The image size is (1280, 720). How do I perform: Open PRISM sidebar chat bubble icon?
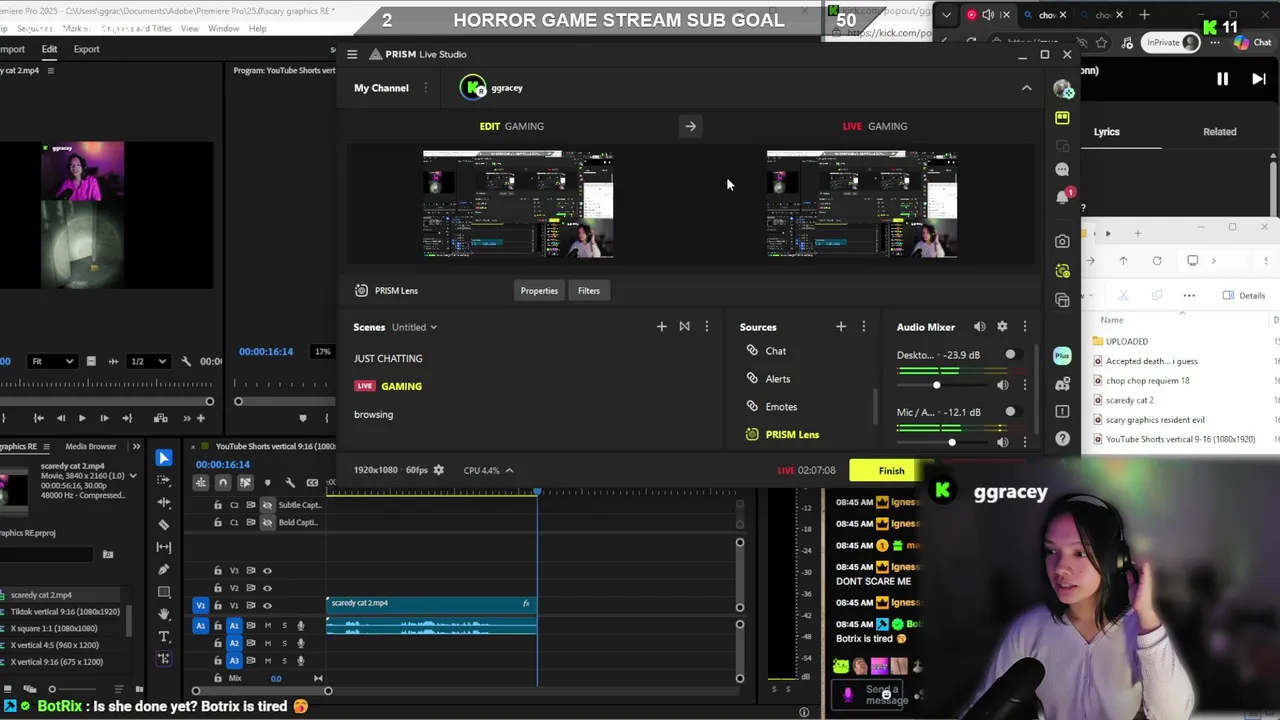(1062, 169)
